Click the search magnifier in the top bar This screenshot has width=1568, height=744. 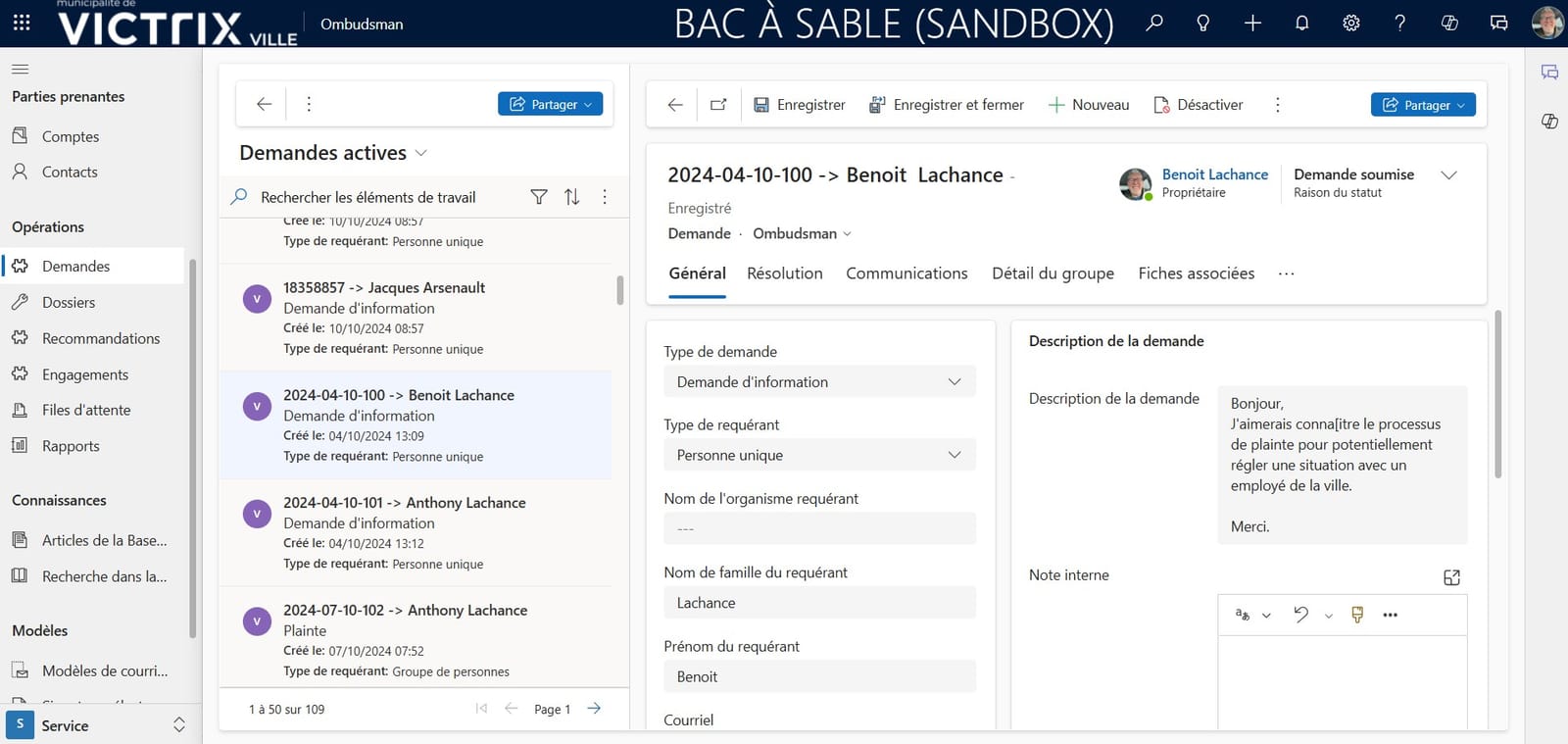(1154, 23)
